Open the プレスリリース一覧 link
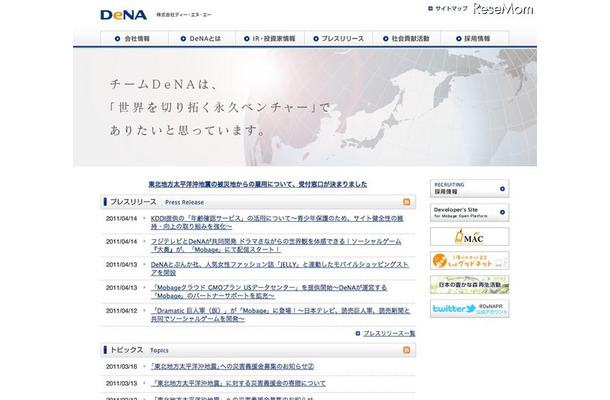 click(389, 333)
